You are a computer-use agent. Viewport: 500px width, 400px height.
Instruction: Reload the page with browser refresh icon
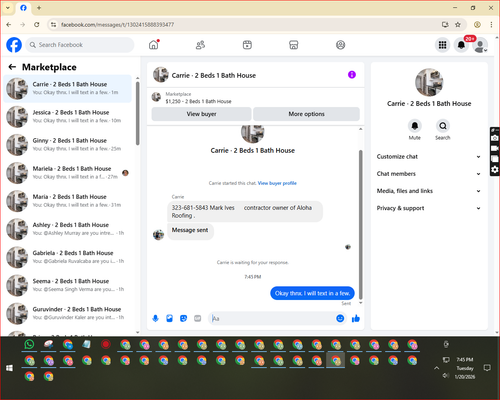[37, 25]
